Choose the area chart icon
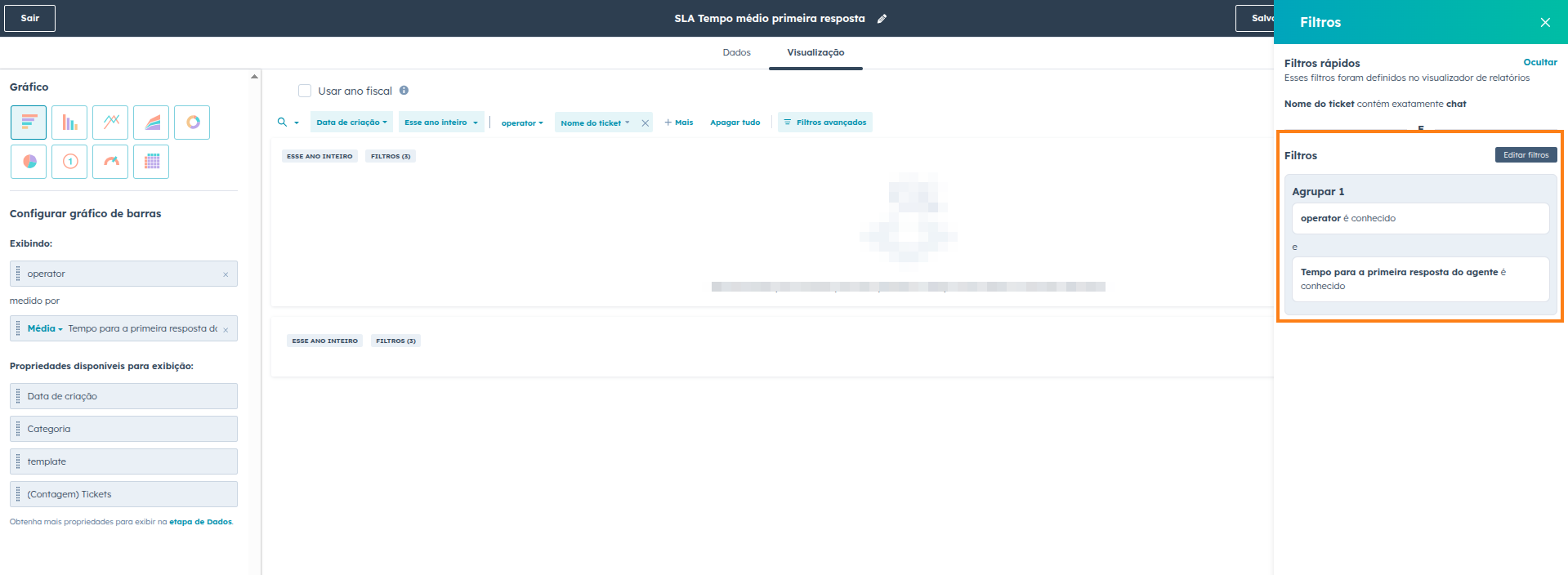Image resolution: width=1568 pixels, height=575 pixels. 151,123
